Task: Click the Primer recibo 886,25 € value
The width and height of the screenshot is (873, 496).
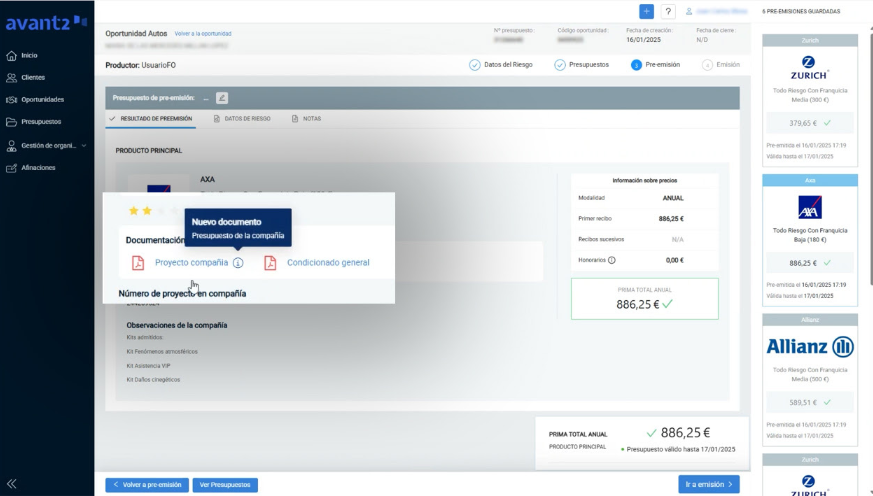Action: [x=671, y=219]
